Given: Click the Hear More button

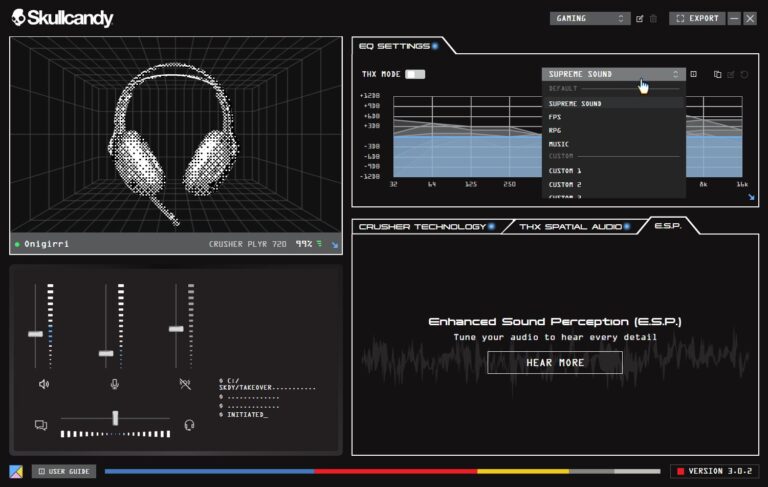Looking at the screenshot, I should [x=555, y=362].
